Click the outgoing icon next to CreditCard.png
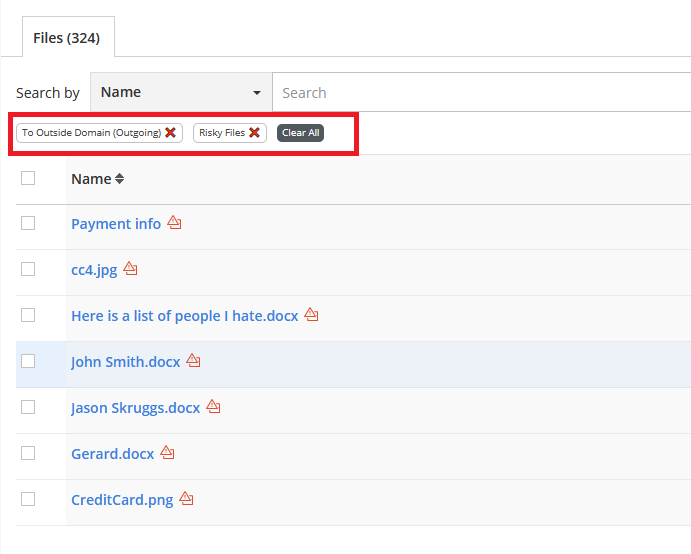The width and height of the screenshot is (691, 554). click(186, 499)
